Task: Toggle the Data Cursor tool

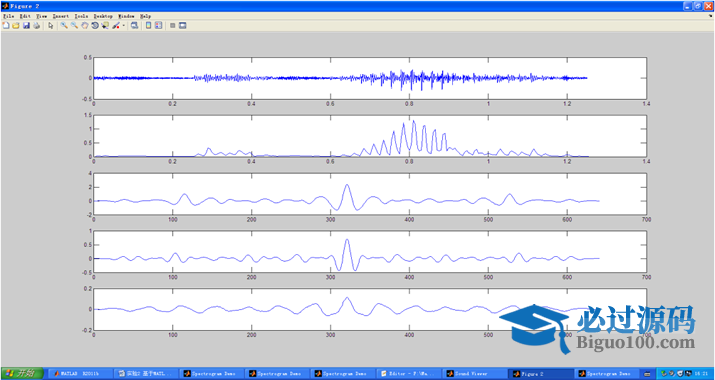Action: coord(105,26)
